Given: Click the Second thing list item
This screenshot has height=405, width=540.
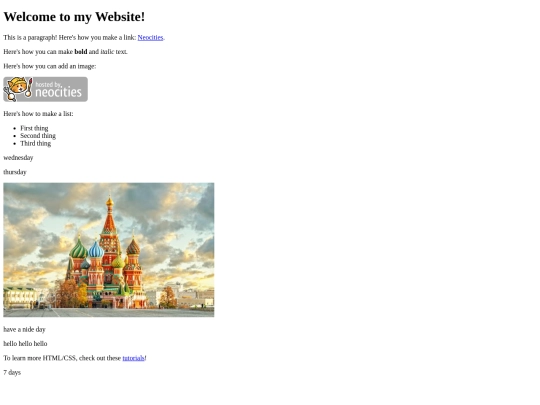Looking at the screenshot, I should (x=38, y=136).
